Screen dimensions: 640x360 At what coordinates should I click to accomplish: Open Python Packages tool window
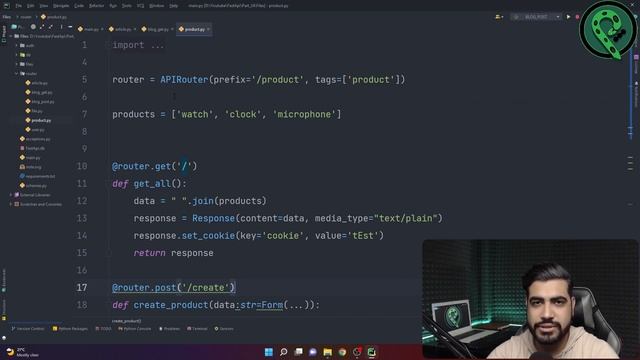[70, 329]
